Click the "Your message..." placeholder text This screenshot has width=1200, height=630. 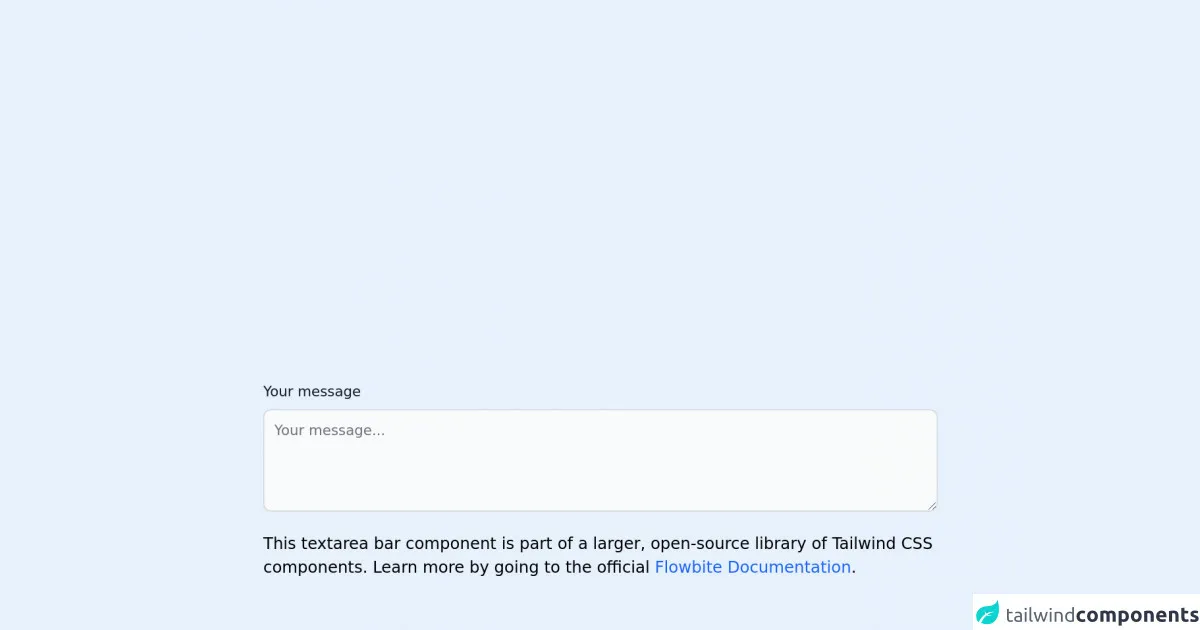pos(329,430)
